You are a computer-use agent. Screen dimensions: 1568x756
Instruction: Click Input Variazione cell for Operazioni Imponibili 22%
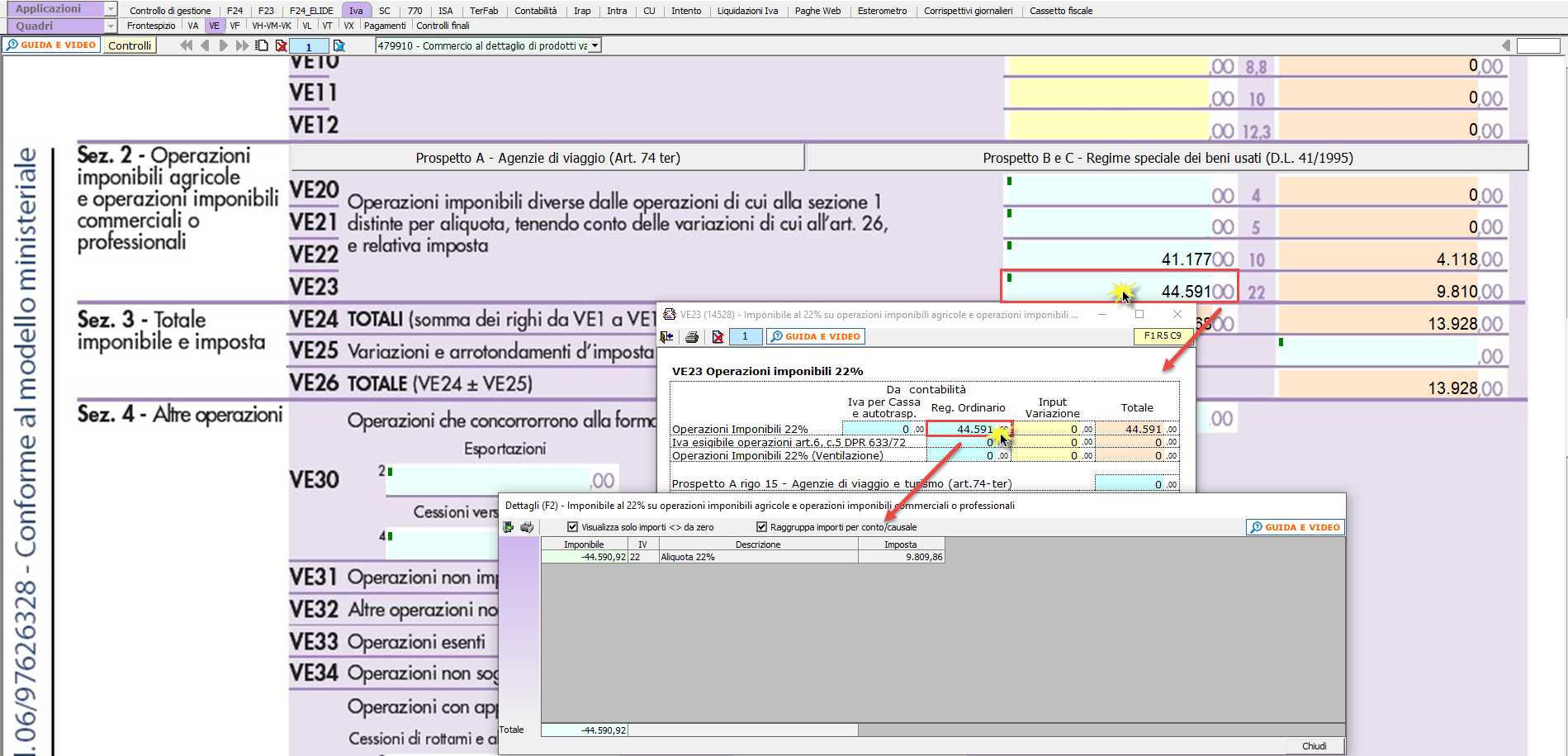pos(1054,429)
